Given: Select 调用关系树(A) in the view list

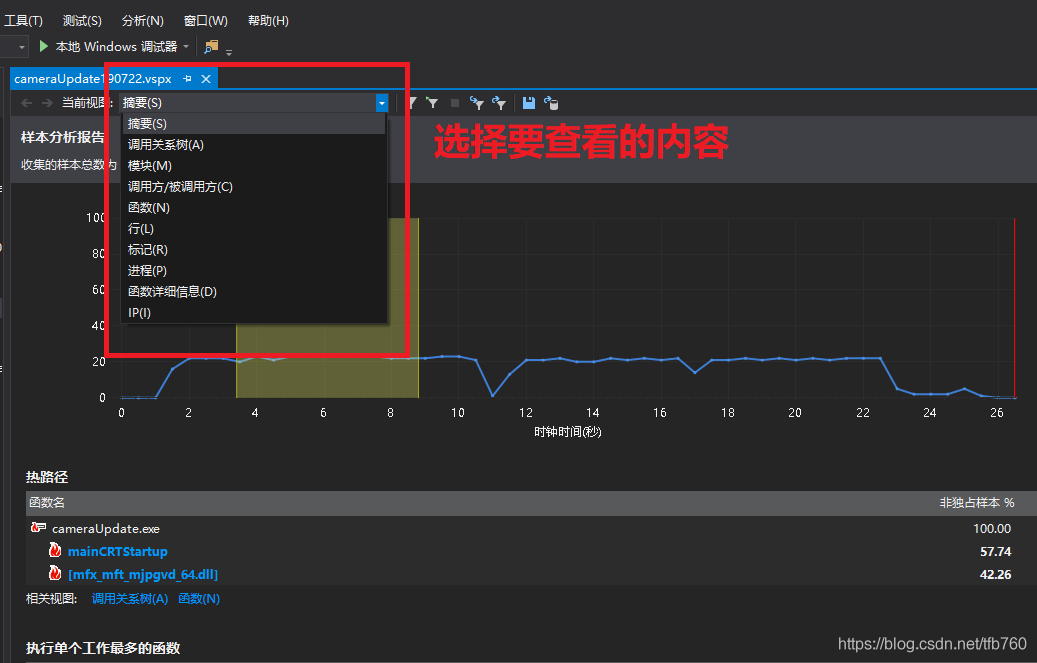Looking at the screenshot, I should (x=253, y=145).
